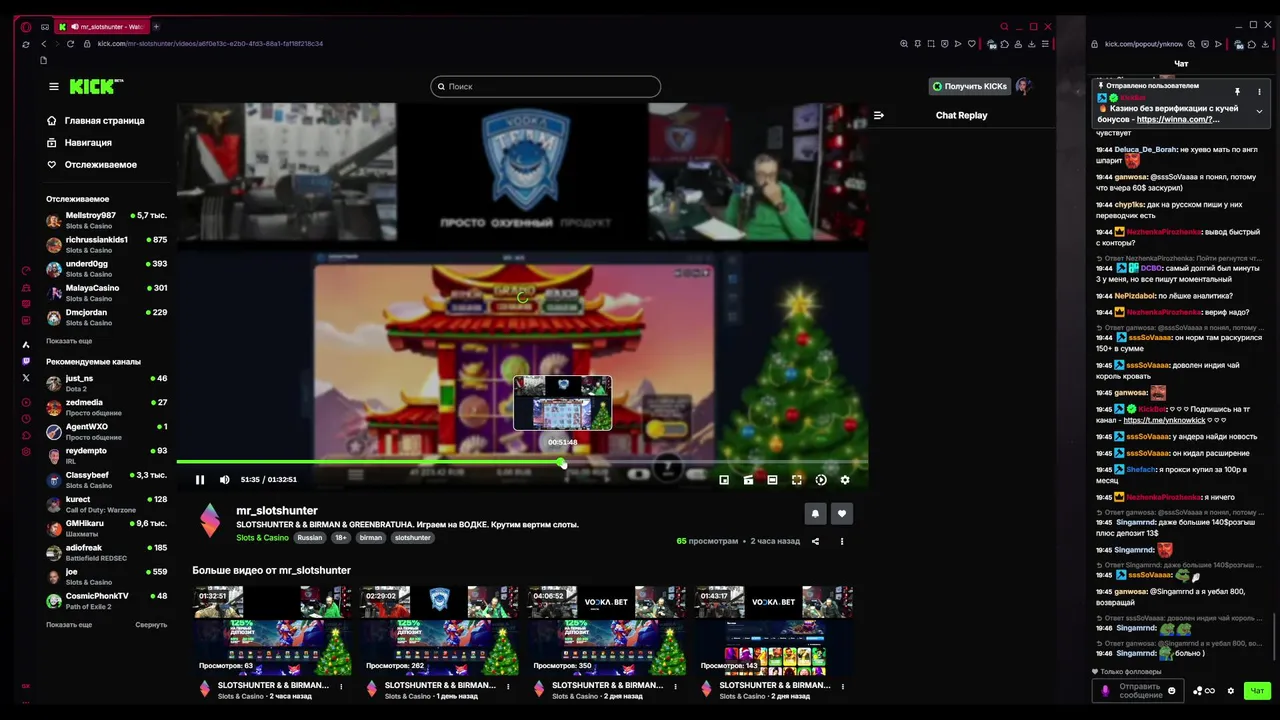The height and width of the screenshot is (720, 1280).
Task: Select the slotshunter tag
Action: pos(412,538)
